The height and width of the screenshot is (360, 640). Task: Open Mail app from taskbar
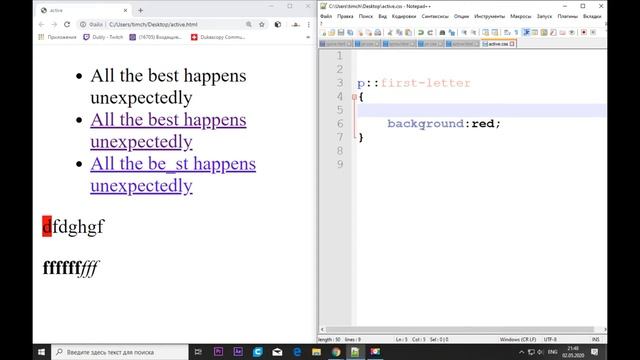click(x=277, y=352)
